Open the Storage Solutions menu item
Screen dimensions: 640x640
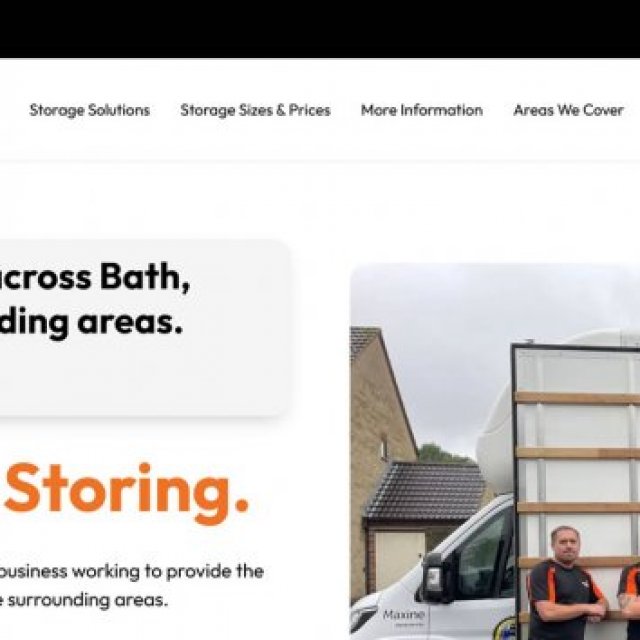pyautogui.click(x=90, y=110)
